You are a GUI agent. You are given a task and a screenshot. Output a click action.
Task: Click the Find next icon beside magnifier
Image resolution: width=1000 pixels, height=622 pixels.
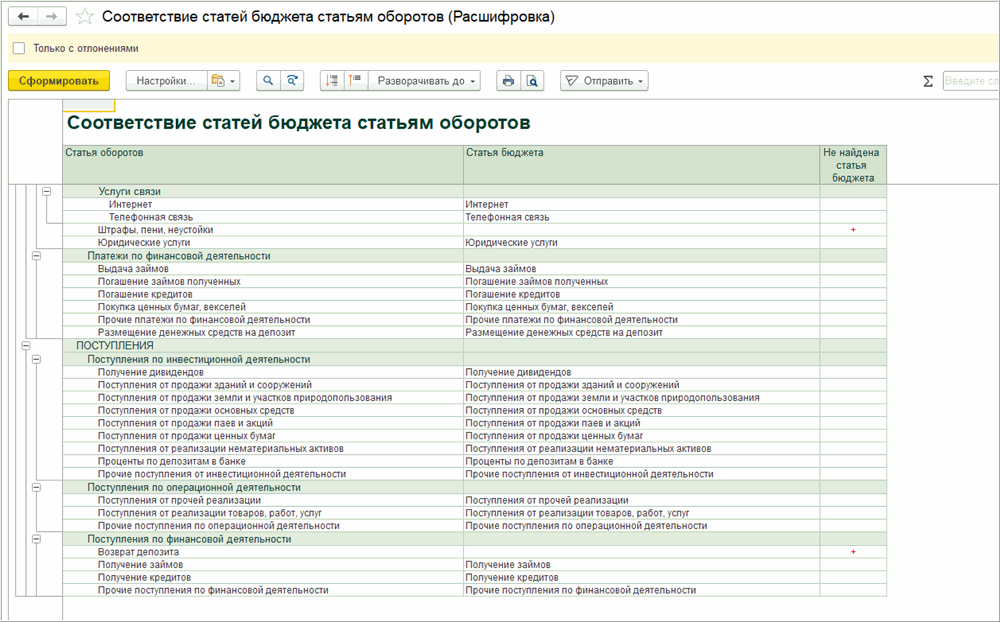pyautogui.click(x=292, y=81)
